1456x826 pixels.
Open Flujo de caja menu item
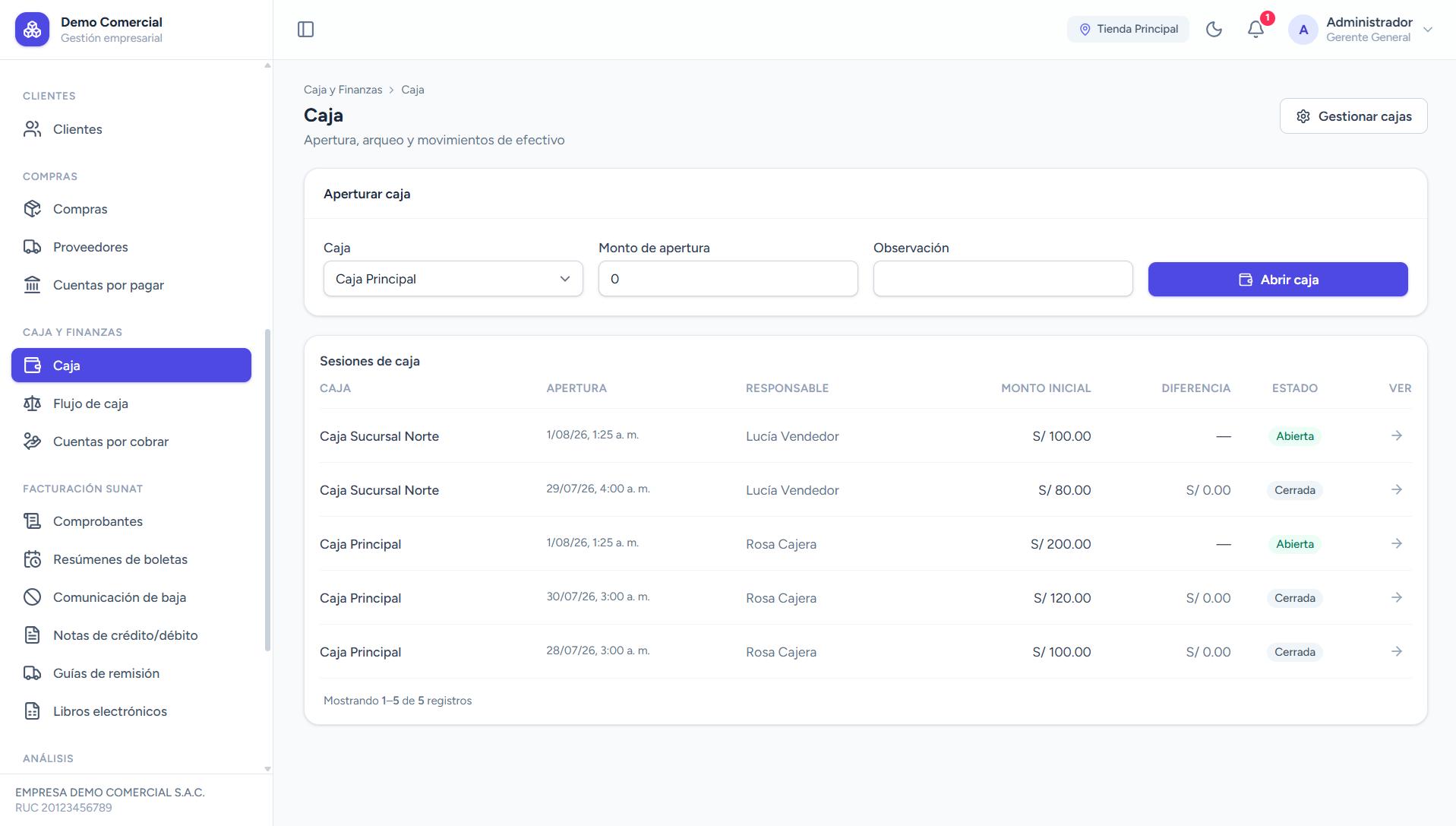[x=131, y=404]
